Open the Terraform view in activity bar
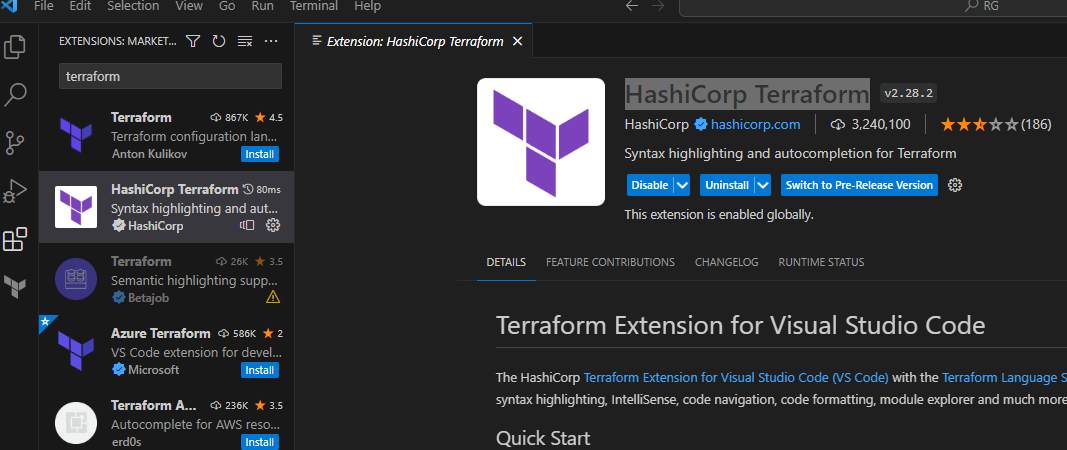The width and height of the screenshot is (1067, 450). (x=15, y=287)
